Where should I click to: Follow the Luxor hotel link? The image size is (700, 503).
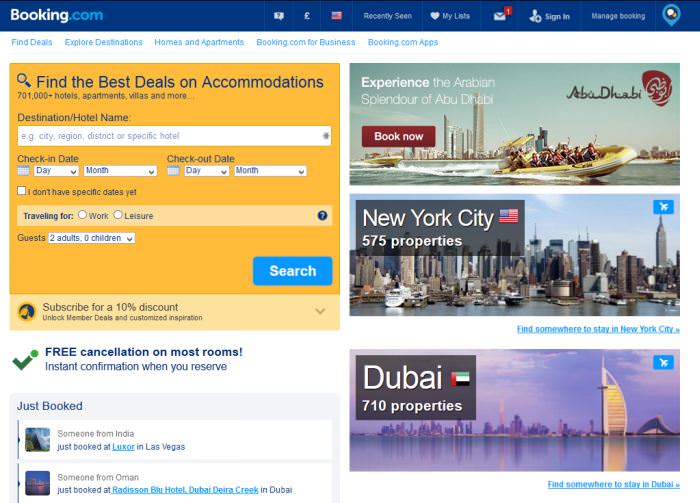[x=123, y=446]
